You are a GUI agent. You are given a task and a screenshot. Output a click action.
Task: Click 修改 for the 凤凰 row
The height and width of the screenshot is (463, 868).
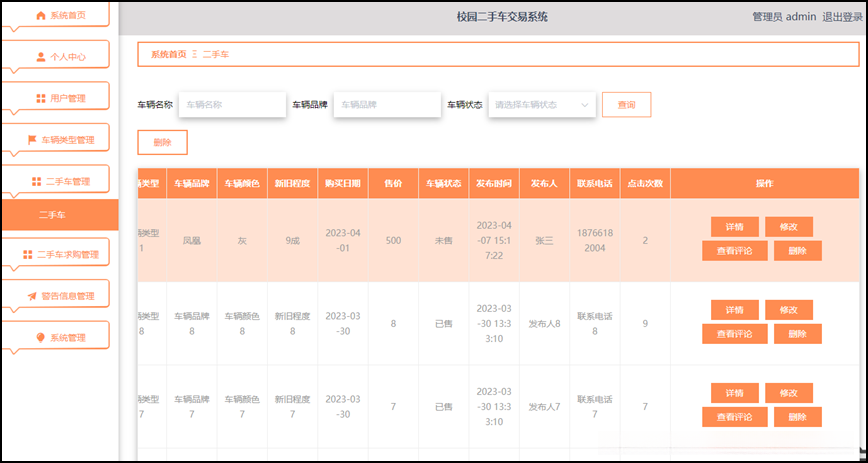coord(789,227)
